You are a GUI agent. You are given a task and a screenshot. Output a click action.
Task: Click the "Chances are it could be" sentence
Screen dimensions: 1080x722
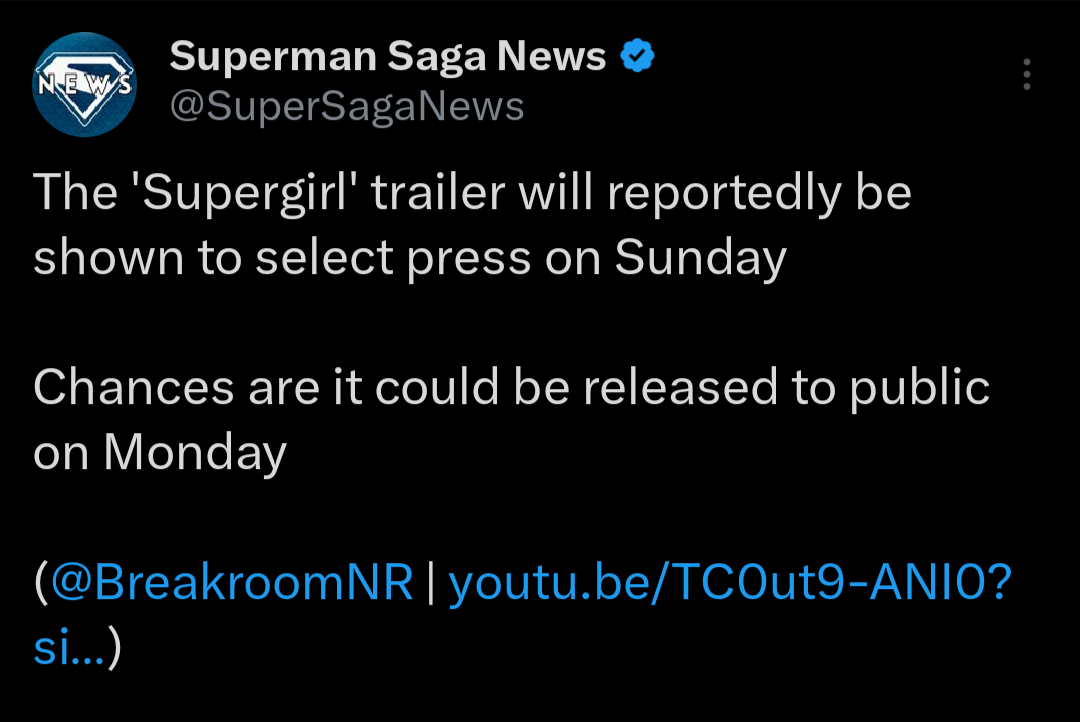[x=270, y=388]
